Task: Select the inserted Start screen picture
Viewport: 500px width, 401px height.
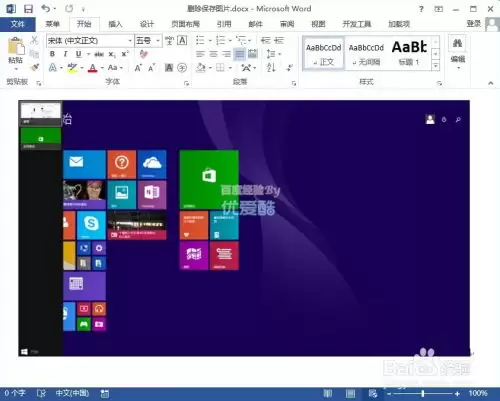Action: pyautogui.click(x=244, y=228)
